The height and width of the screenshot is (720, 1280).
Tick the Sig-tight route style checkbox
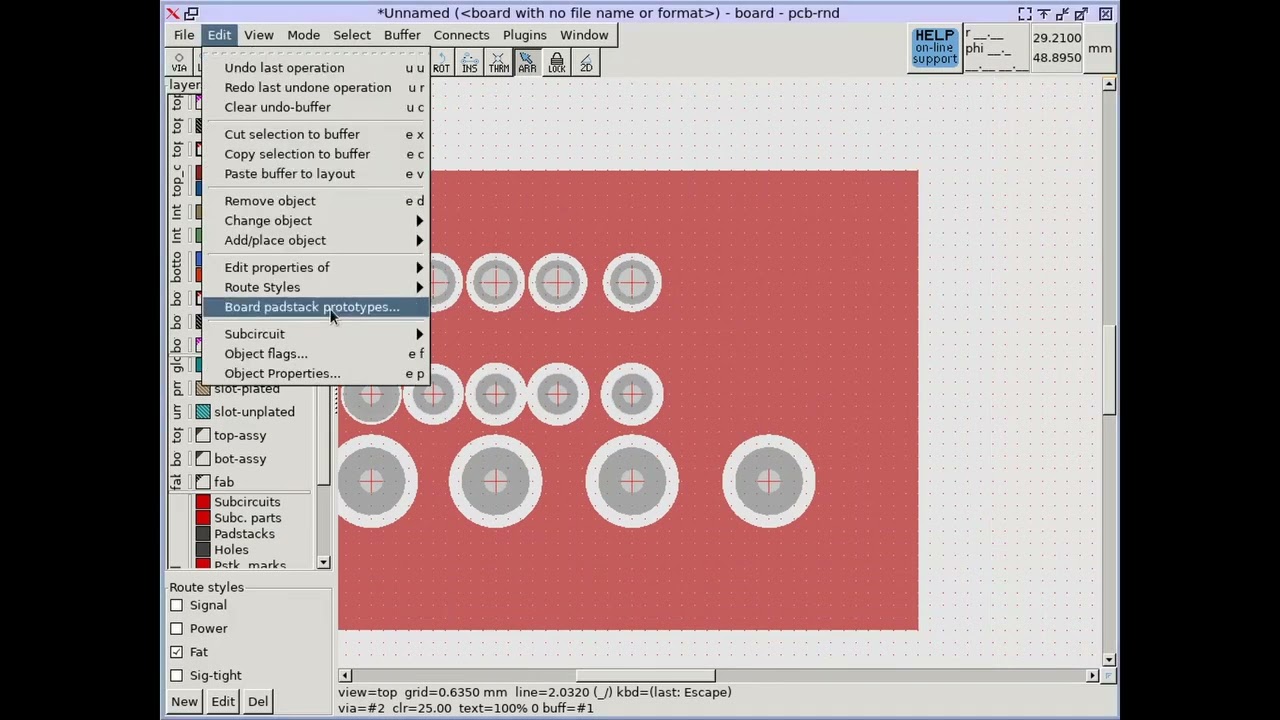pos(177,675)
